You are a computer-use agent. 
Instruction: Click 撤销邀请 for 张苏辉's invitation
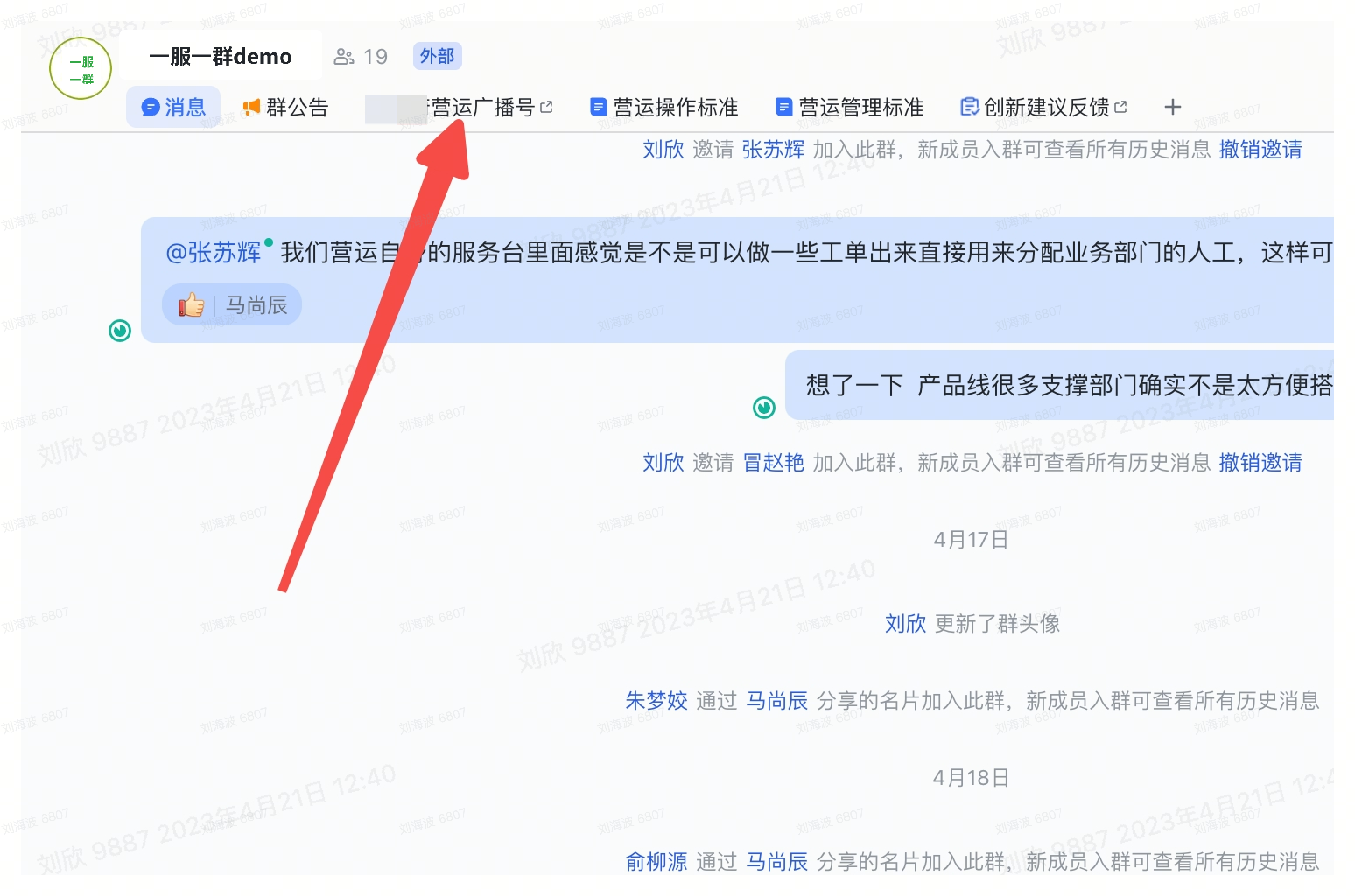1261,150
